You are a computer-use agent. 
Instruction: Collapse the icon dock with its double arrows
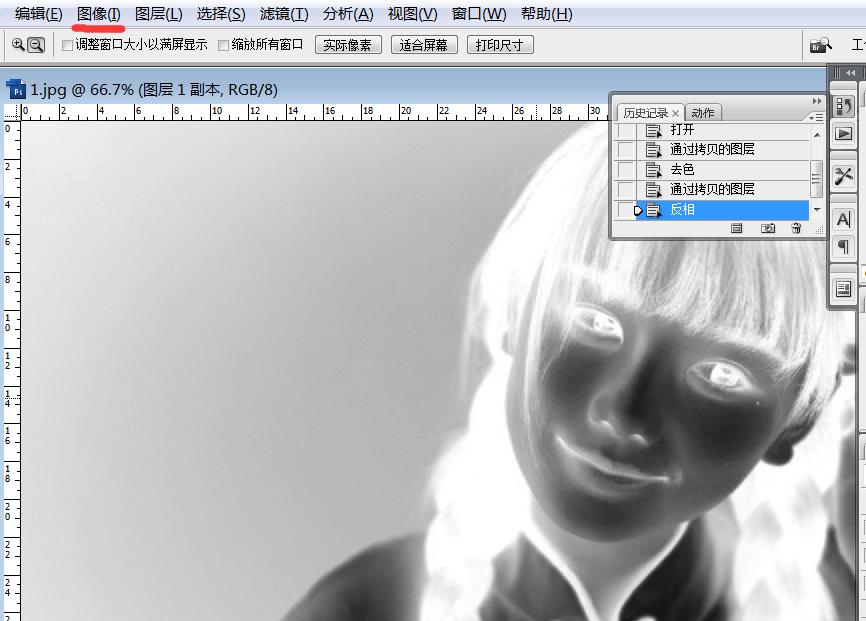(x=851, y=72)
